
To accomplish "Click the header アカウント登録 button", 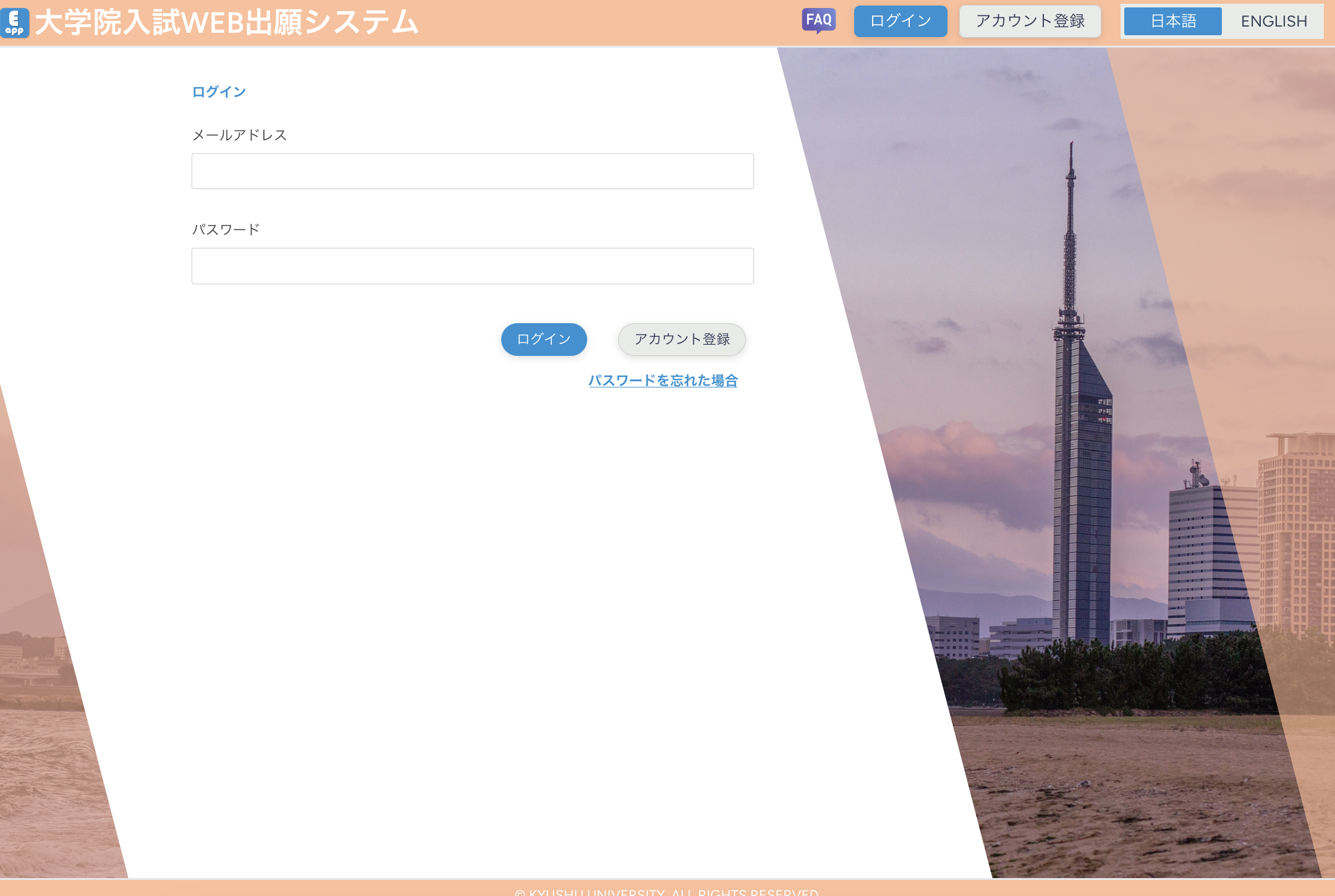I will (1029, 20).
